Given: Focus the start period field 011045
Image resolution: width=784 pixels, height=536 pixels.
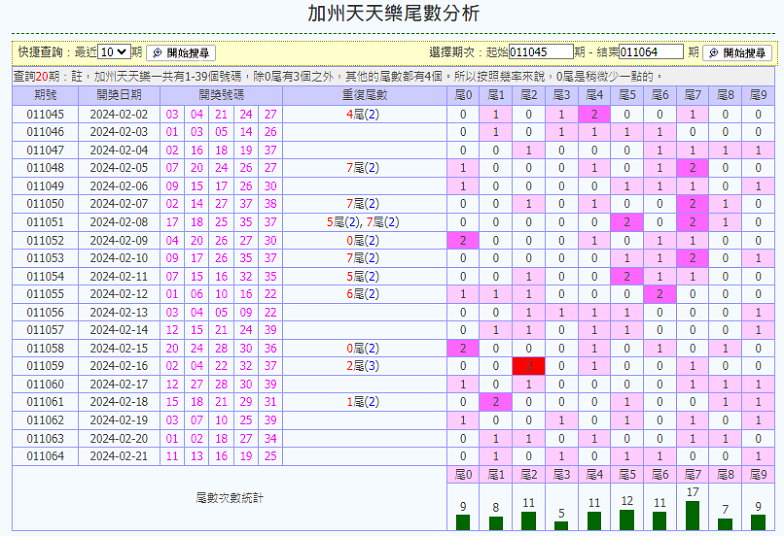Looking at the screenshot, I should click(x=541, y=52).
